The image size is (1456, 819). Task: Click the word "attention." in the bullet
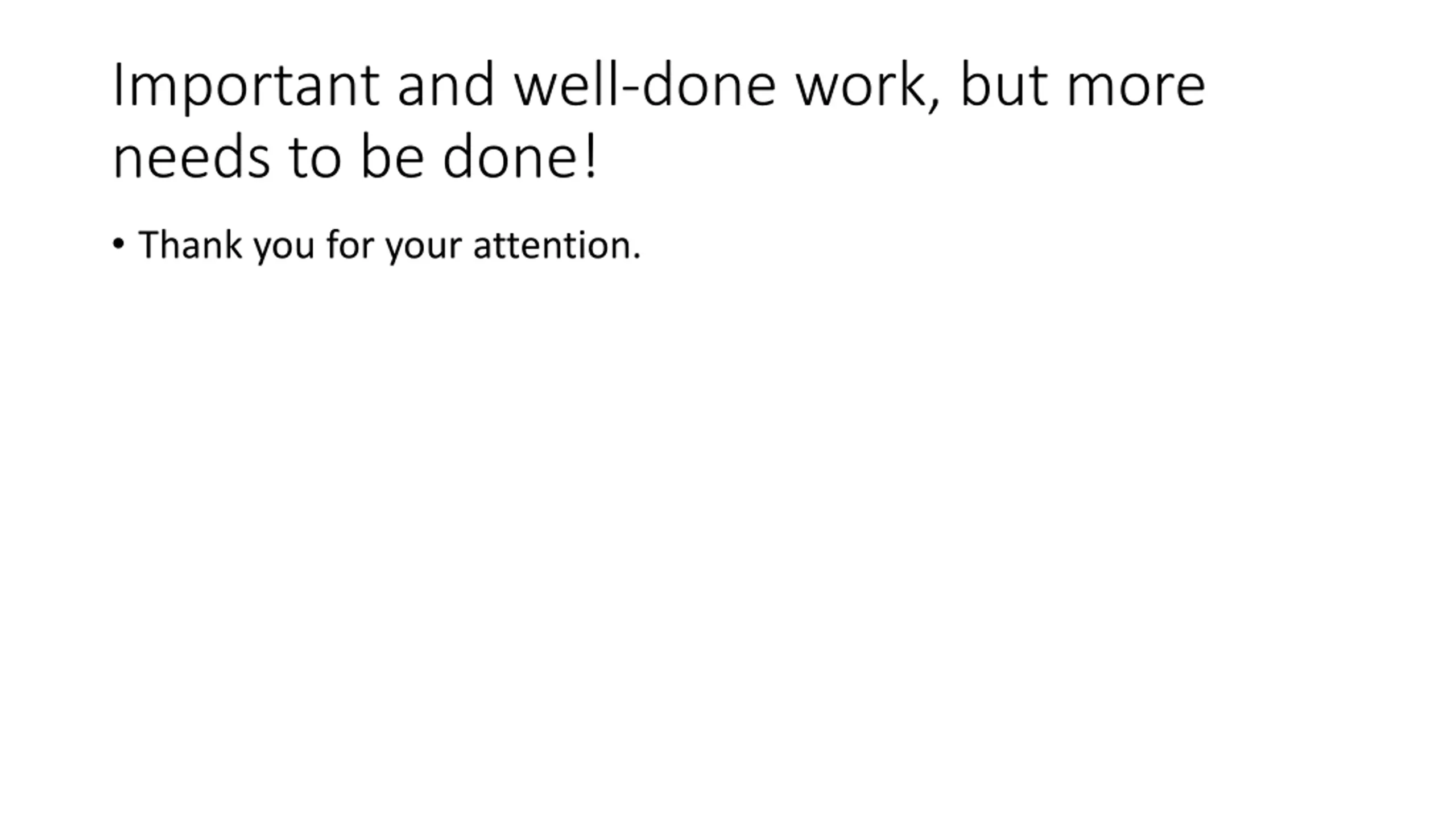pos(557,246)
